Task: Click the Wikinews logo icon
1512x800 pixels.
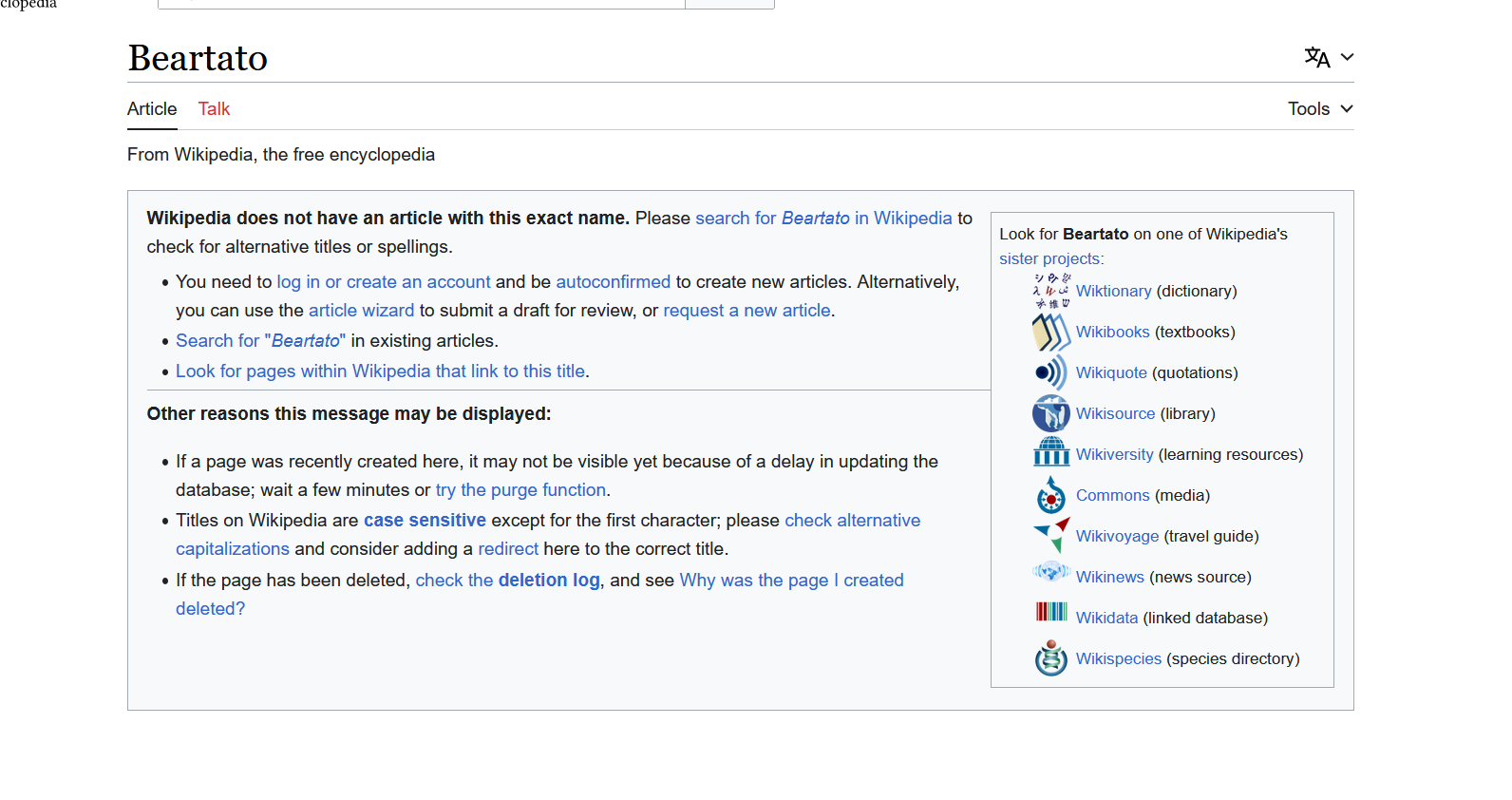Action: [x=1051, y=571]
